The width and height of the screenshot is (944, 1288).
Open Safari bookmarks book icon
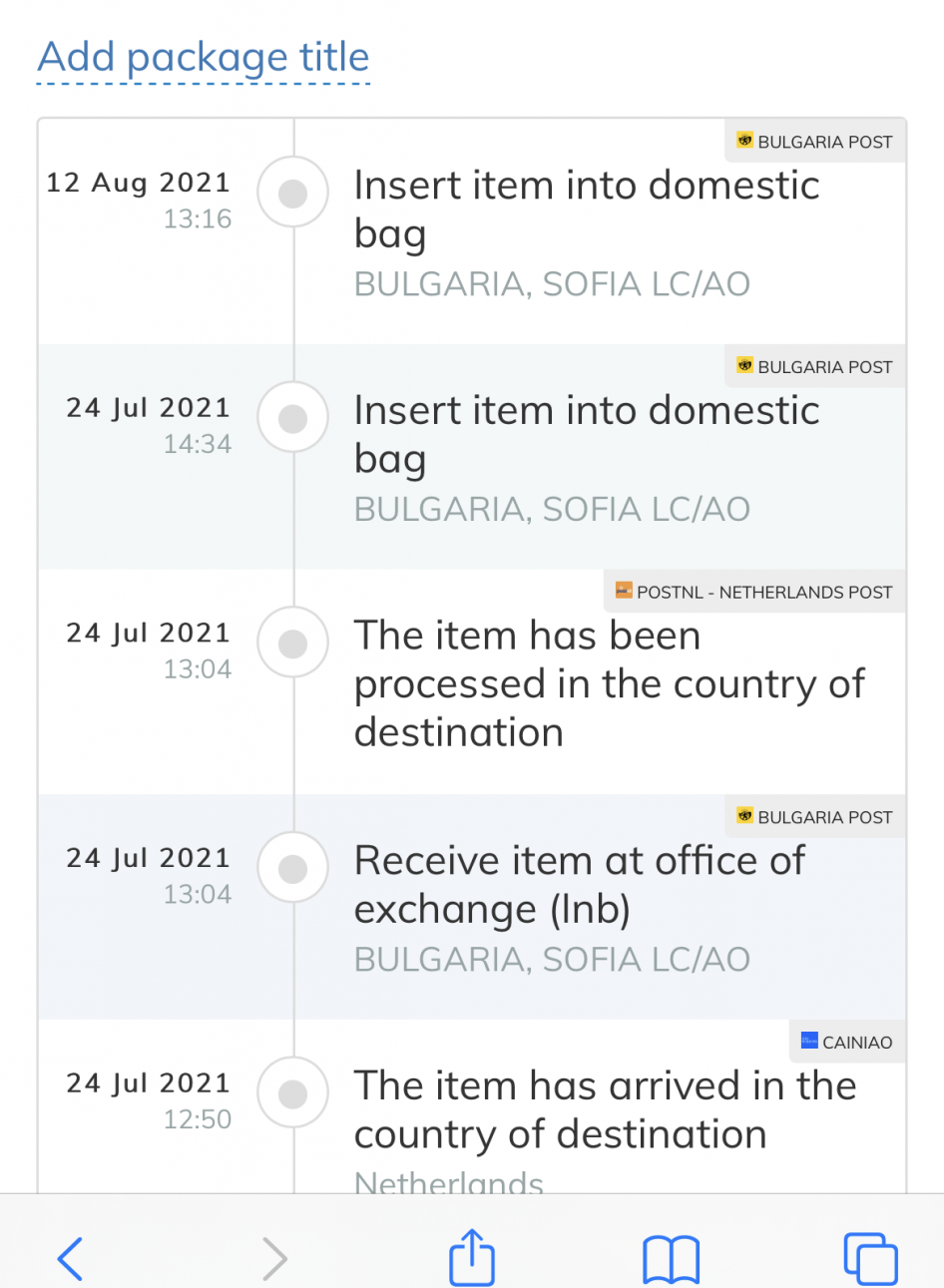click(x=671, y=1258)
